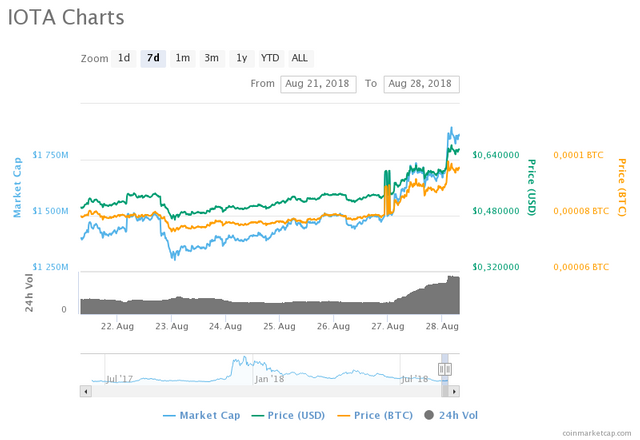This screenshot has height=440, width=640.
Task: Click the $0,480000 price label
Action: pos(496,211)
